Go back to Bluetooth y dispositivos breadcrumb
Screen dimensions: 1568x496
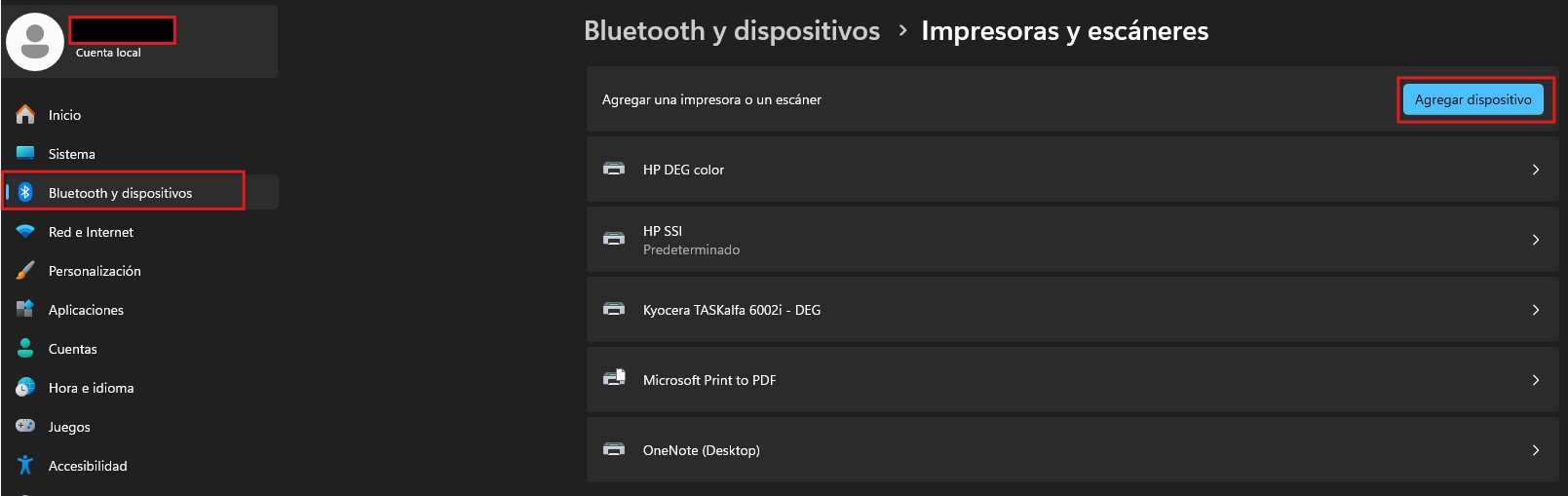(731, 31)
